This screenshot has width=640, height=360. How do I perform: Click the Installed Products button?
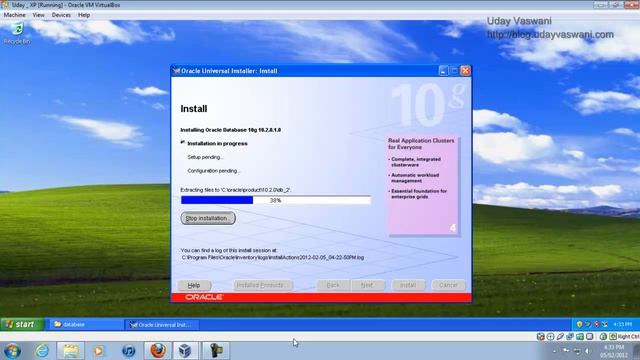coord(263,285)
